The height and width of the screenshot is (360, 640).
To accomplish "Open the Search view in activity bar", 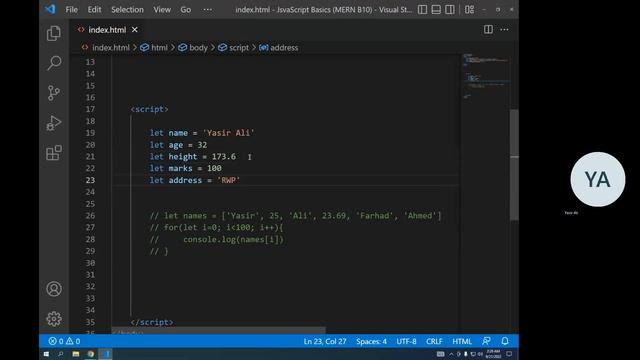I will (54, 63).
